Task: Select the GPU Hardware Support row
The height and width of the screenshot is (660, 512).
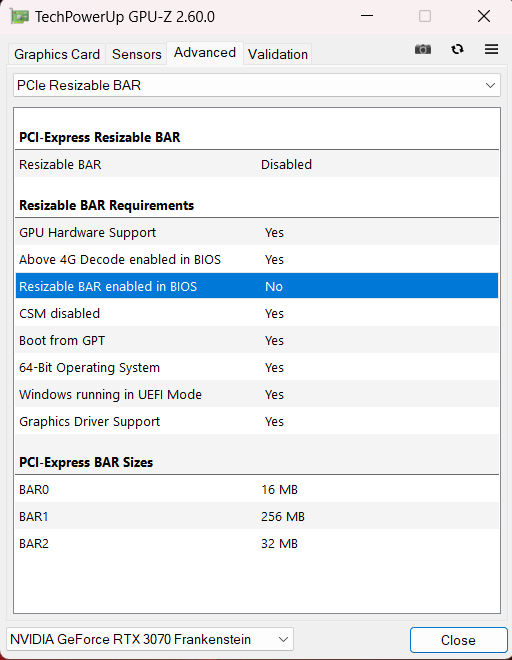Action: pos(257,233)
